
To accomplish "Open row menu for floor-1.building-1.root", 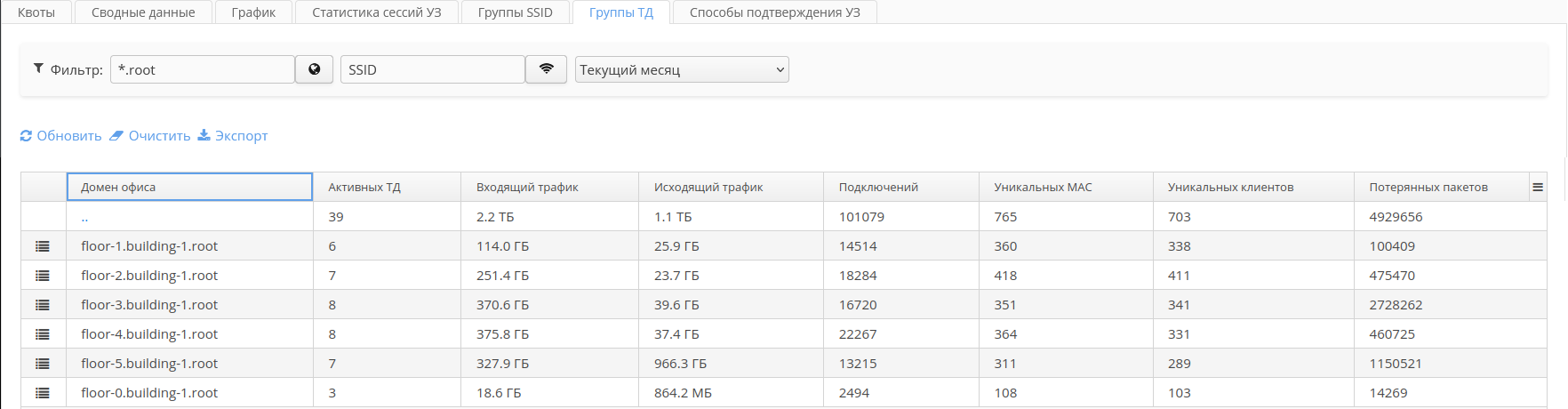I will [x=43, y=246].
